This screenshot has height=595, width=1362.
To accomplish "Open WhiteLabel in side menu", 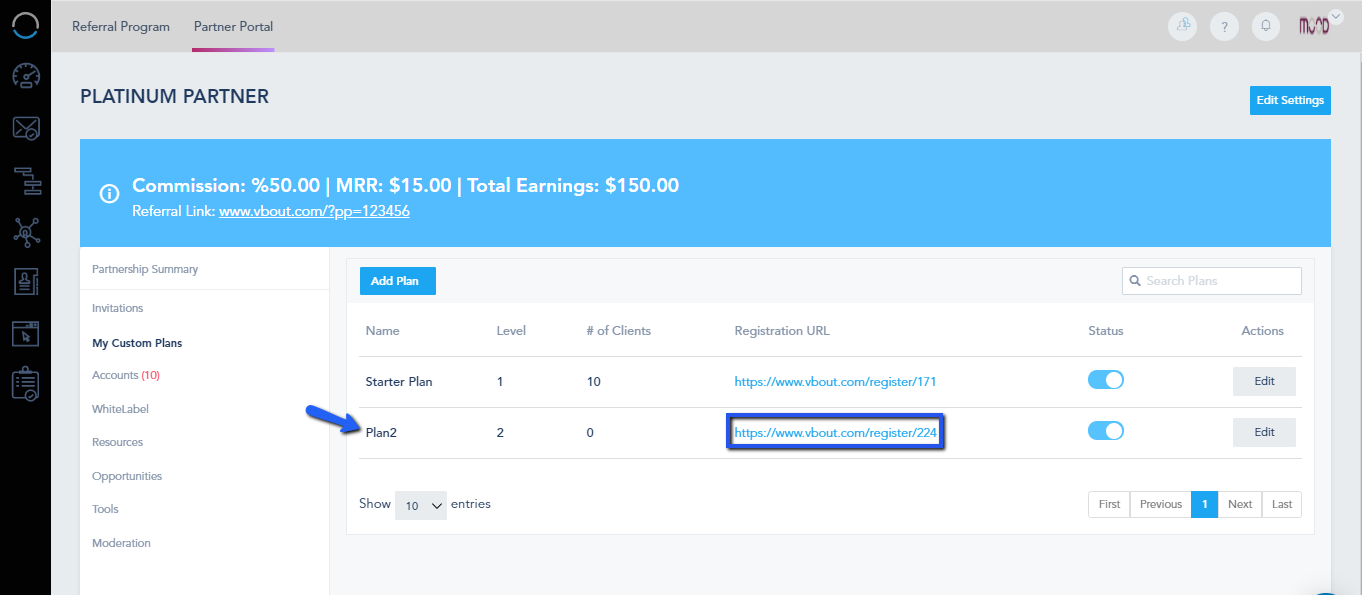I will [120, 409].
